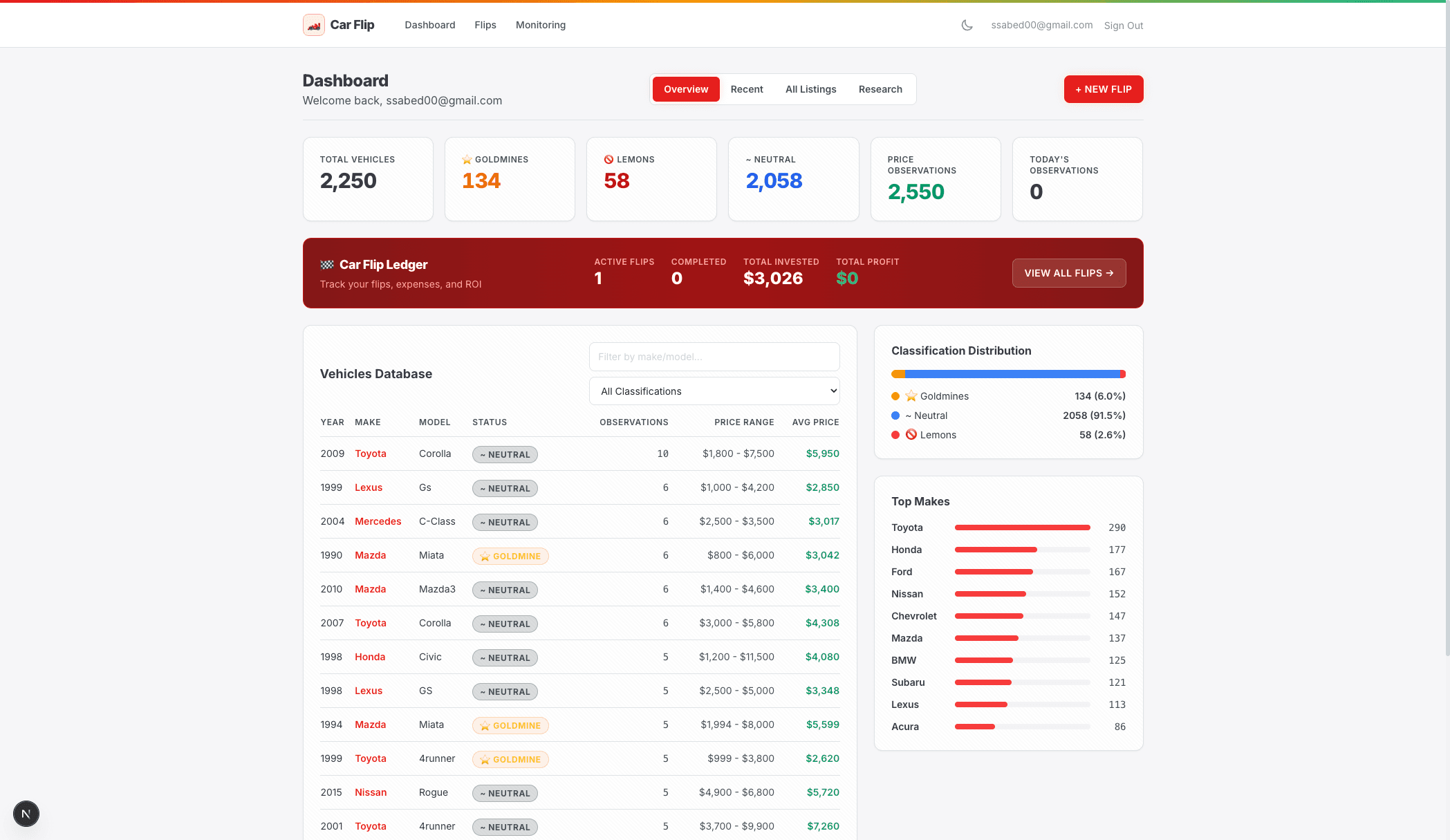Click the goldmine star badge on 1990 Mazda Miata
Viewport: 1450px width, 840px height.
pos(510,556)
